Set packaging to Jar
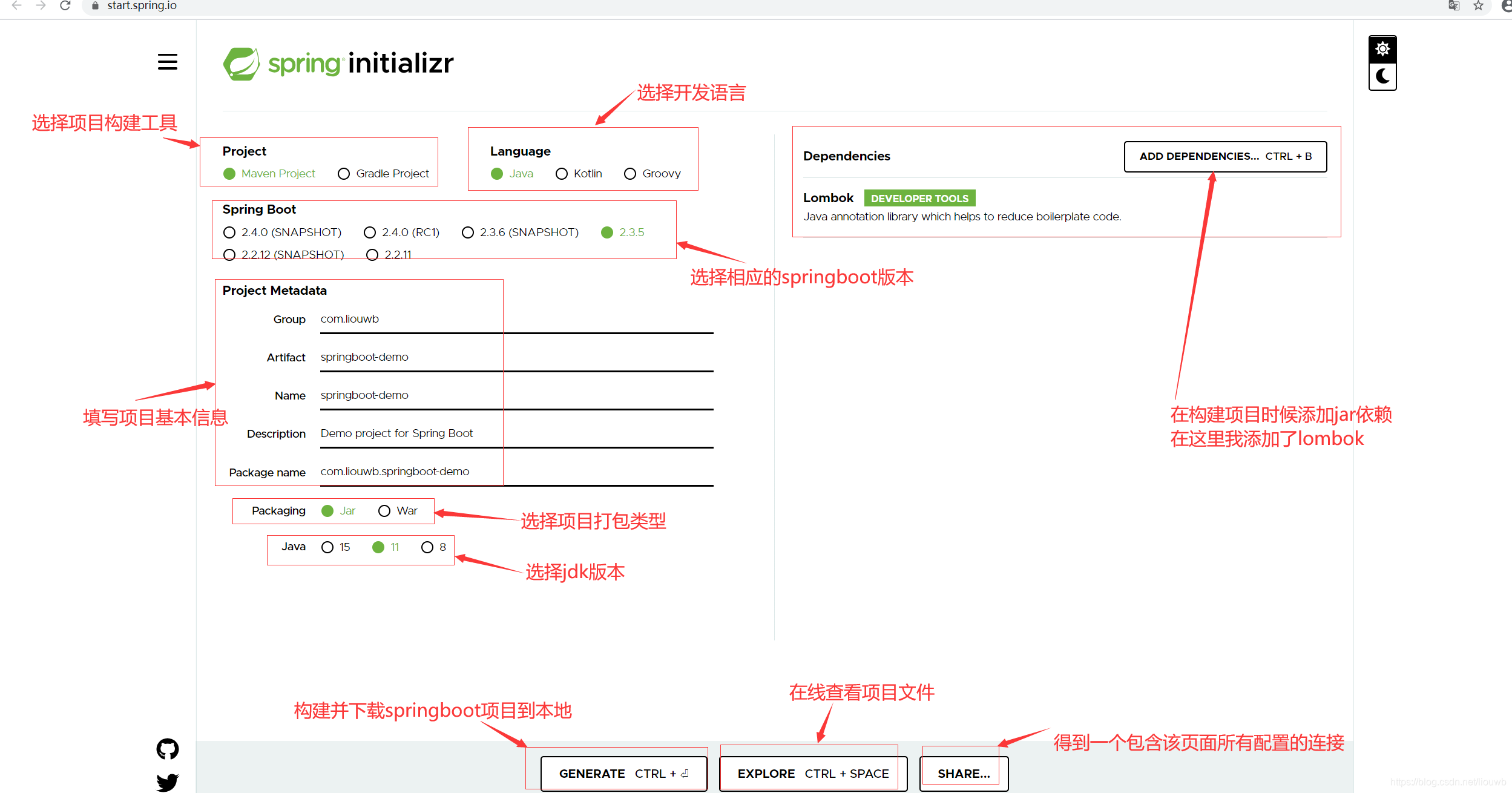The width and height of the screenshot is (1512, 793). click(x=338, y=511)
